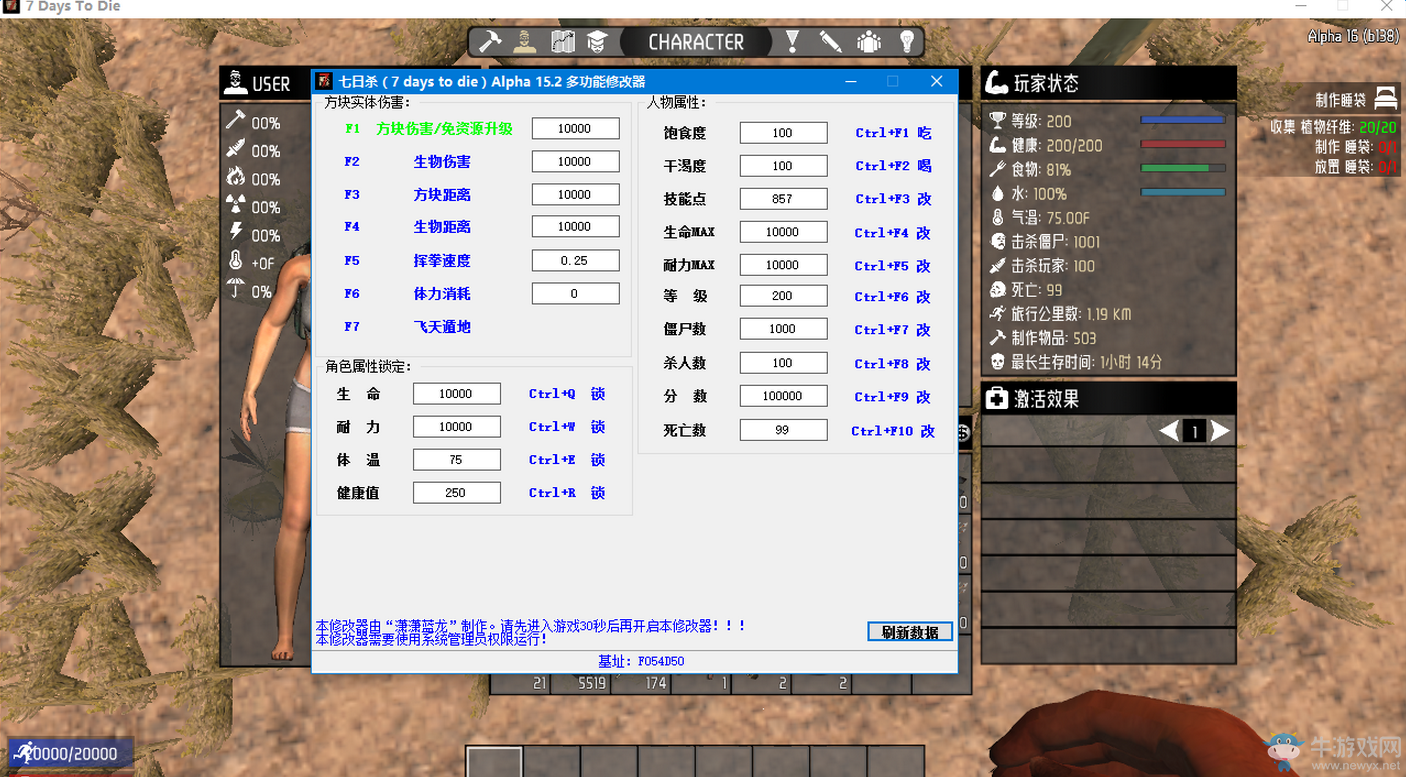Click the sleeping bag icon for 制作睡袋

pos(1386,98)
